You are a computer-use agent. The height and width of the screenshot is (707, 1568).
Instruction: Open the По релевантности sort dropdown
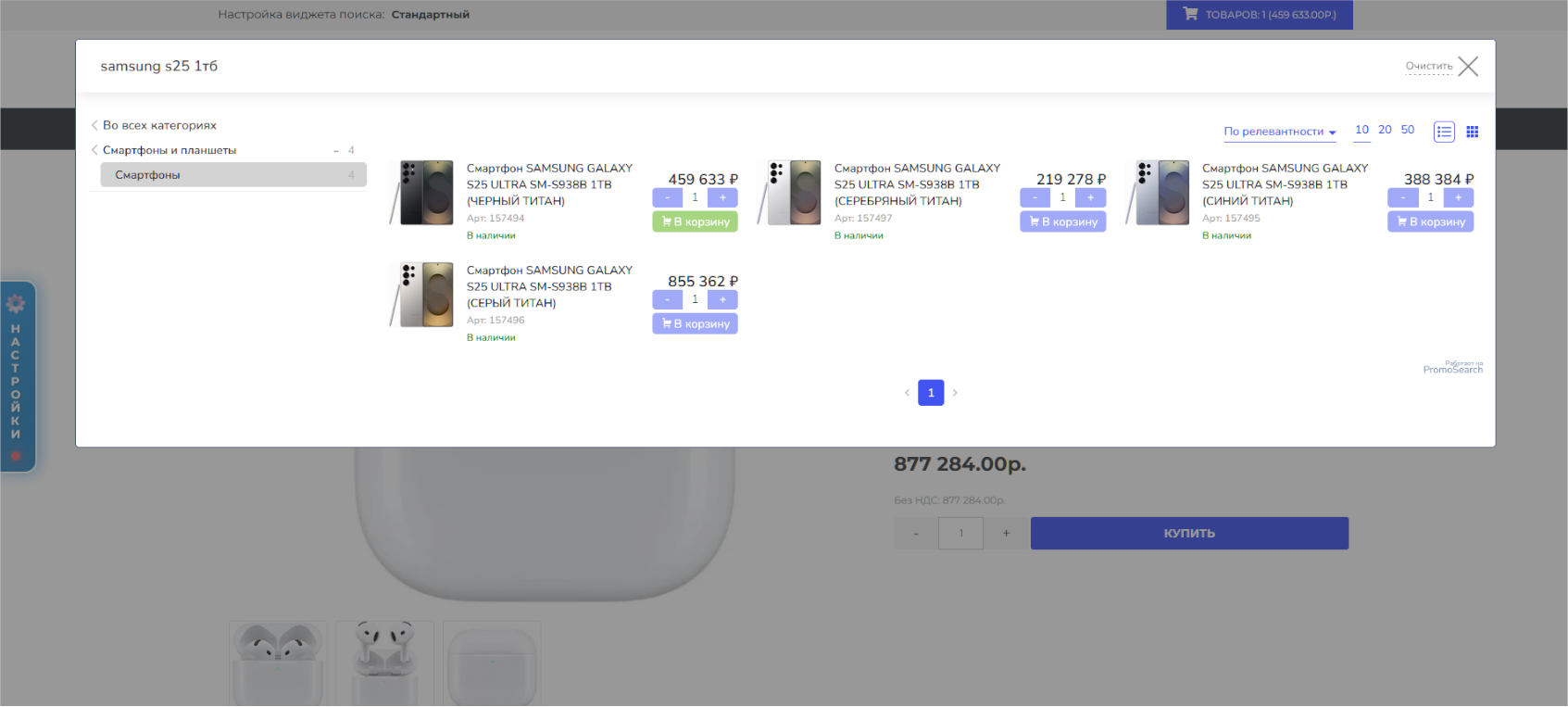coord(1279,132)
